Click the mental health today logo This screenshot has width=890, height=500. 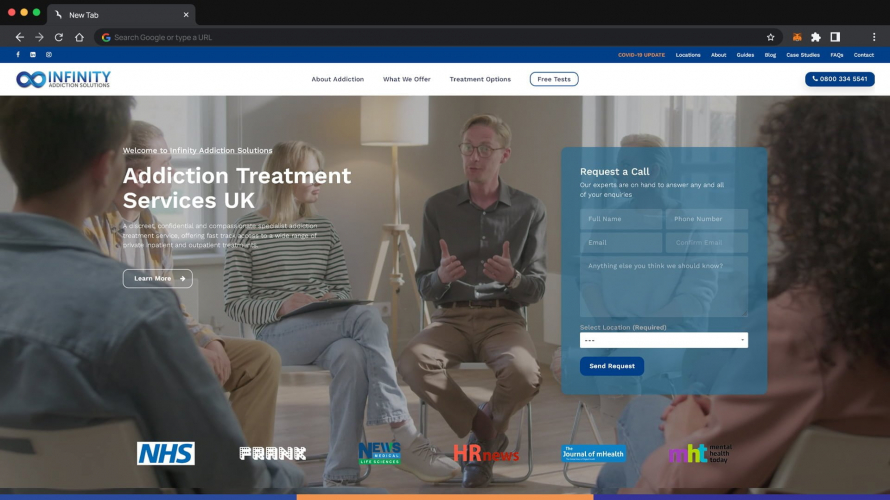point(700,453)
